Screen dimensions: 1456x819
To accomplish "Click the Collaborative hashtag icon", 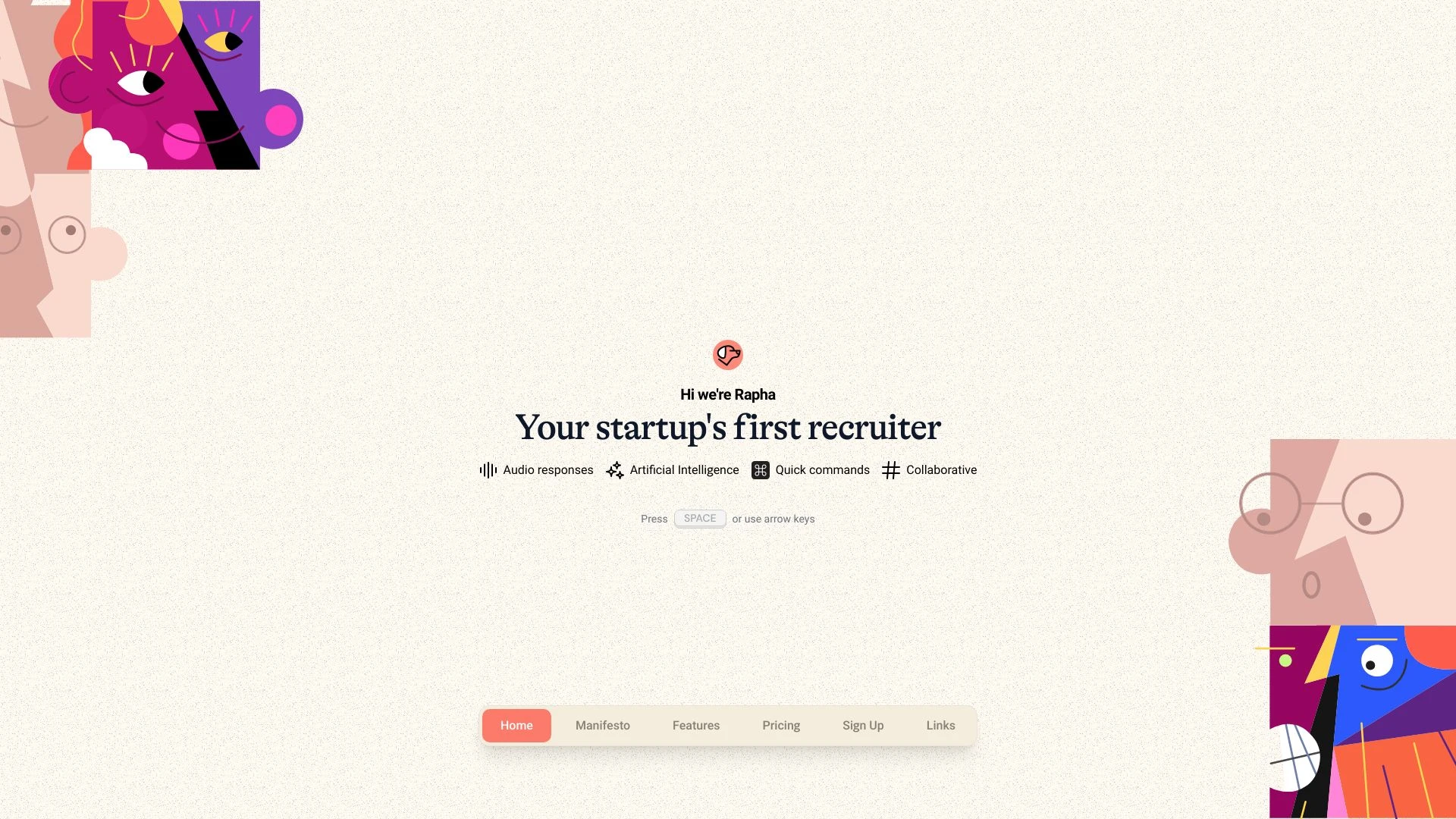I will click(x=890, y=470).
